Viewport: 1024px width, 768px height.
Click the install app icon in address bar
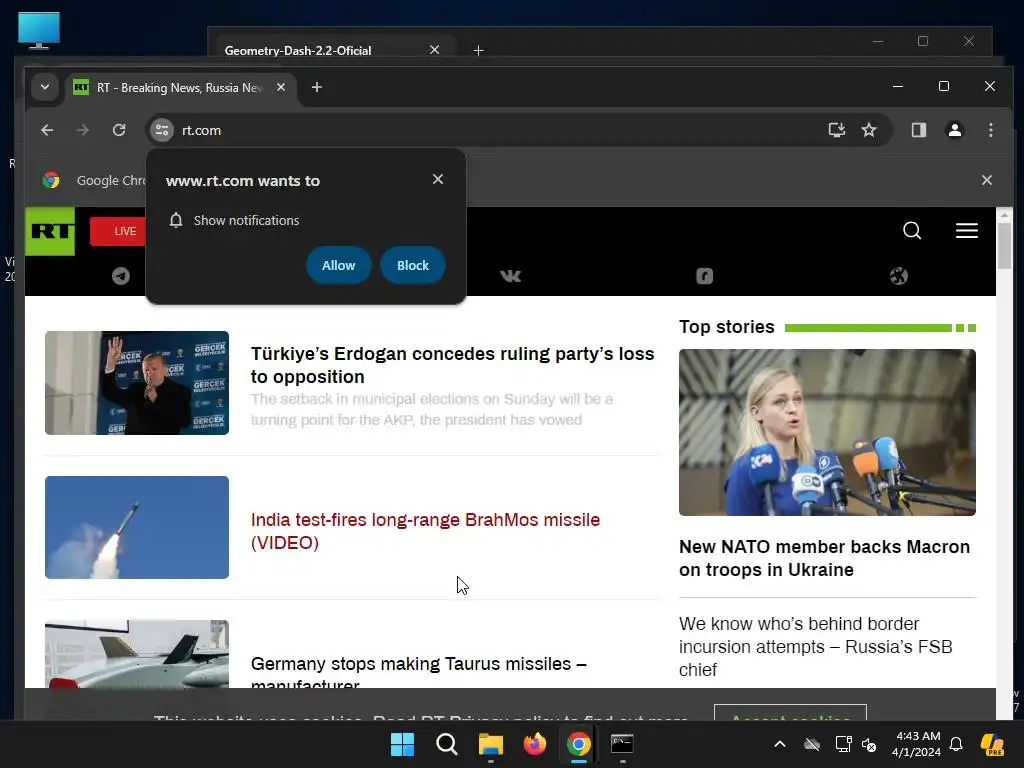pos(837,130)
